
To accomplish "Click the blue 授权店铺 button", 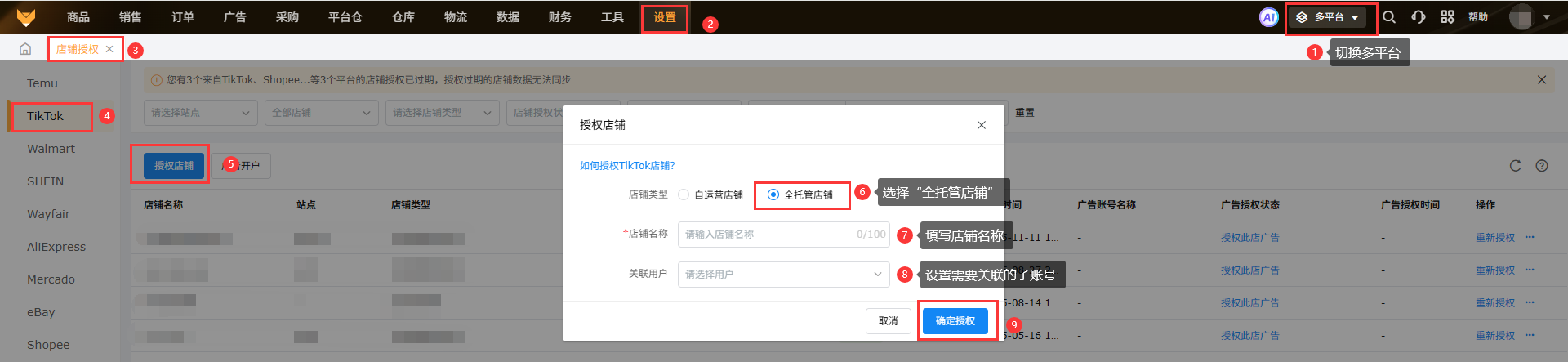I will click(x=174, y=166).
